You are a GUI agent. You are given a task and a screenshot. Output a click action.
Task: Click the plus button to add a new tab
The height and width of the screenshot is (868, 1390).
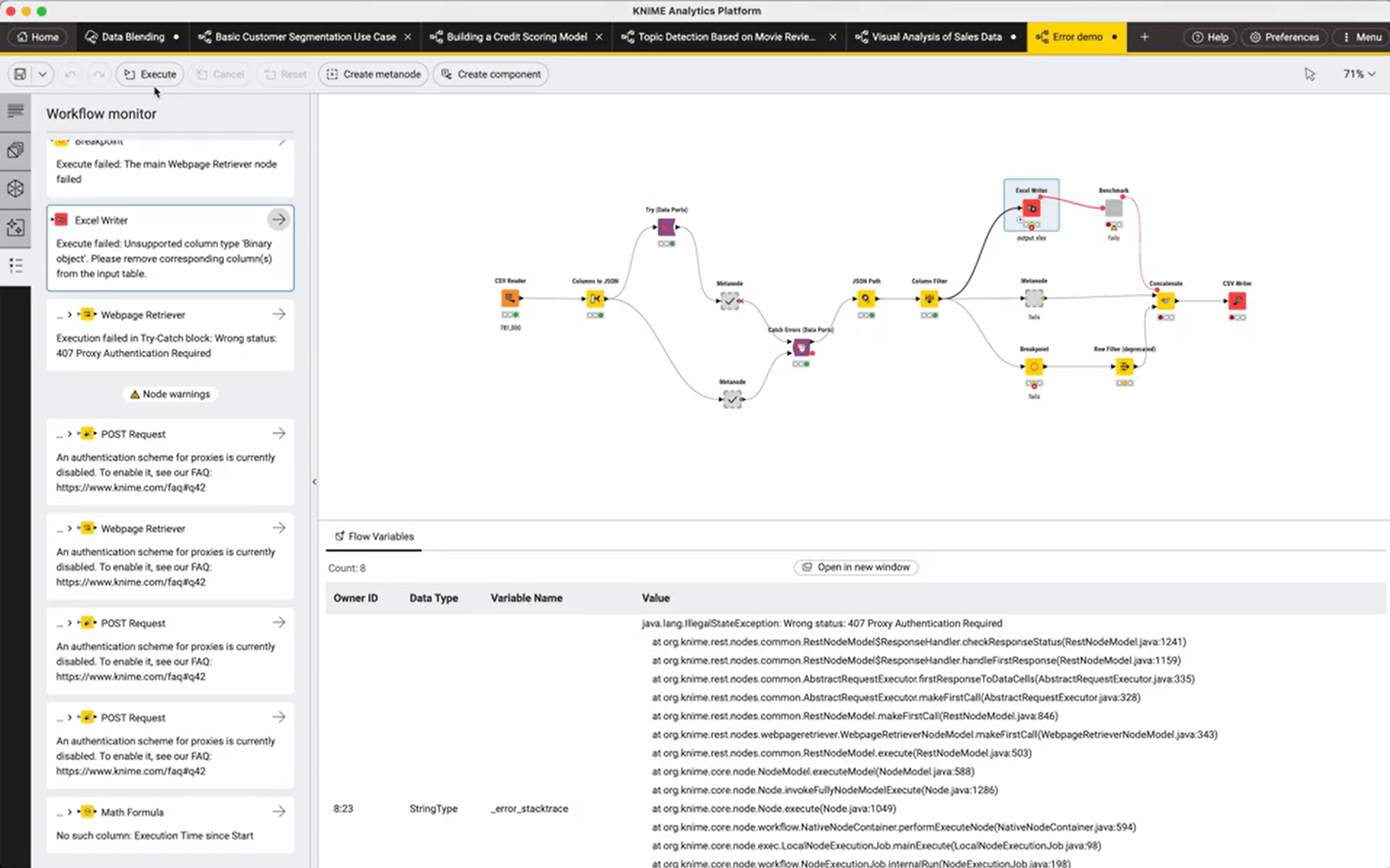tap(1144, 37)
